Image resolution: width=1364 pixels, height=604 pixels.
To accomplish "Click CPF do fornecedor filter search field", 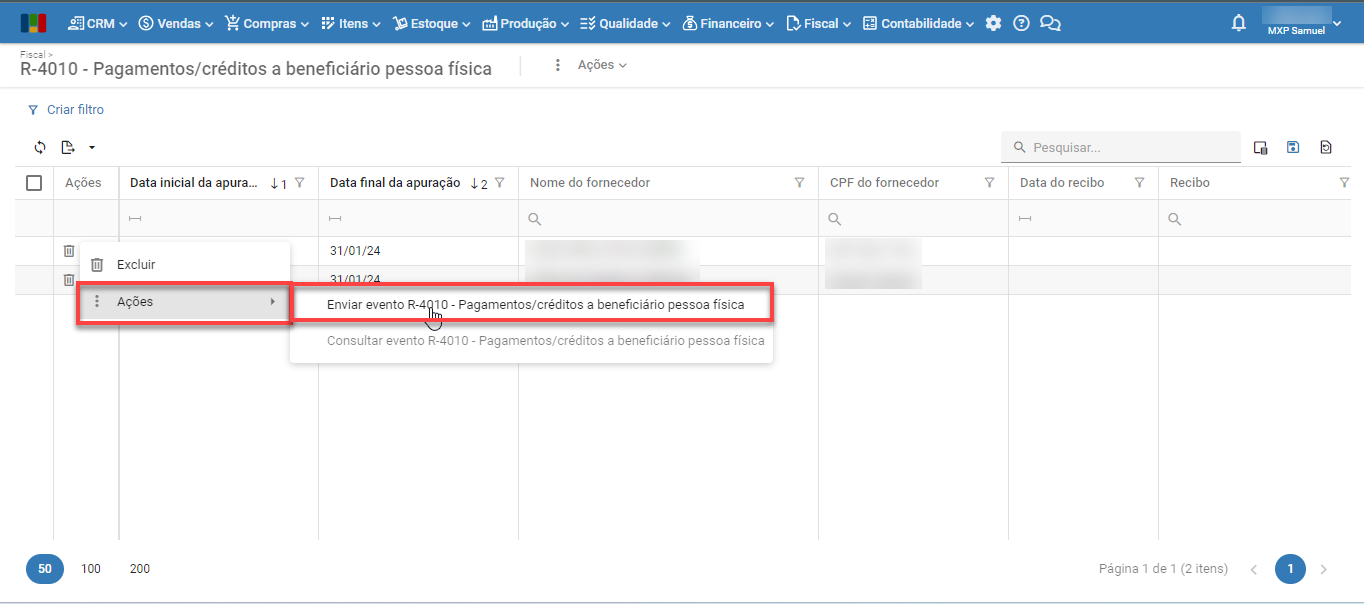I will tap(914, 219).
